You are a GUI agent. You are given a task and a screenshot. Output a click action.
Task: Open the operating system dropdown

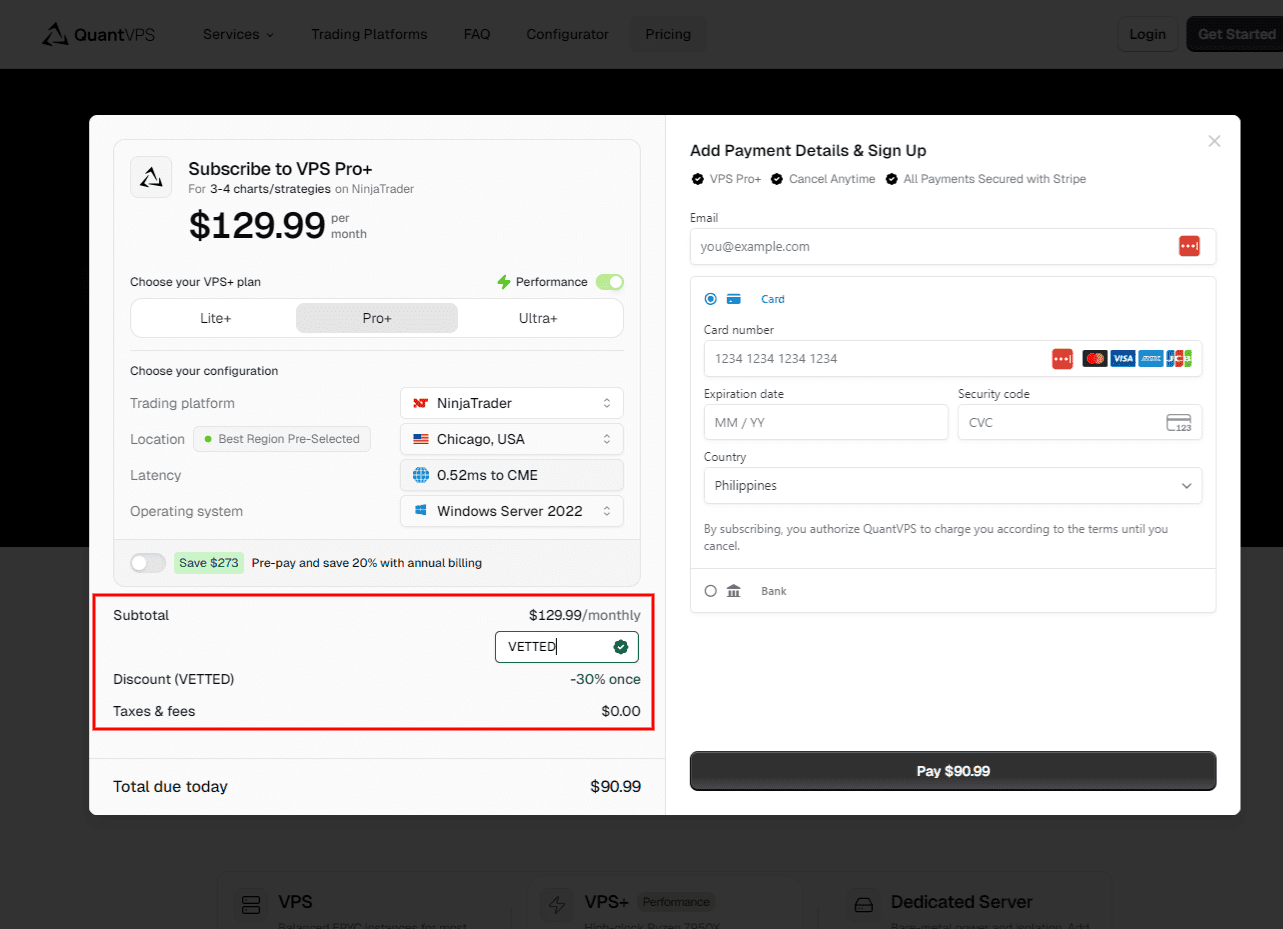click(511, 510)
